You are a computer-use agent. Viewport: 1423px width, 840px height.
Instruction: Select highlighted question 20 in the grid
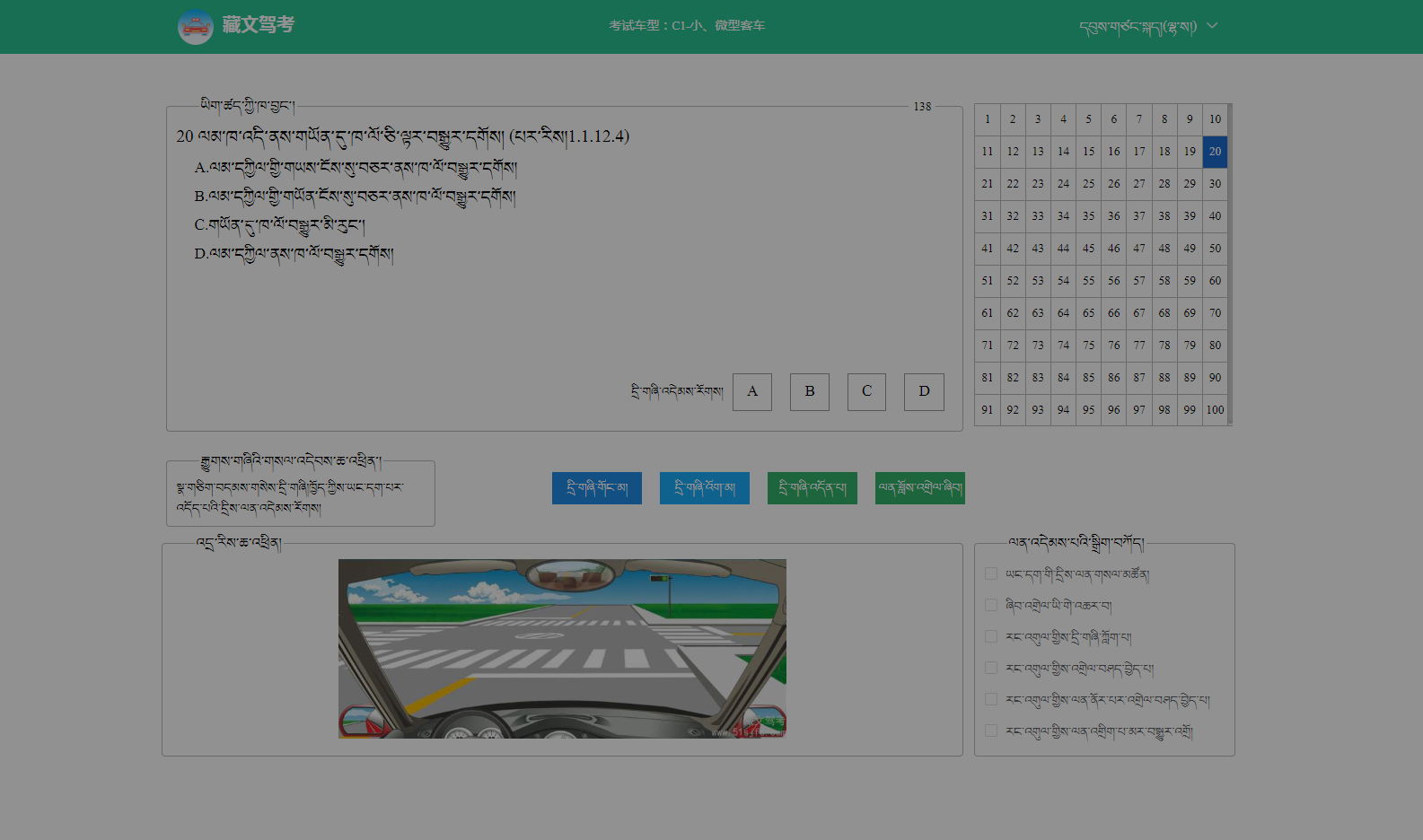1215,152
